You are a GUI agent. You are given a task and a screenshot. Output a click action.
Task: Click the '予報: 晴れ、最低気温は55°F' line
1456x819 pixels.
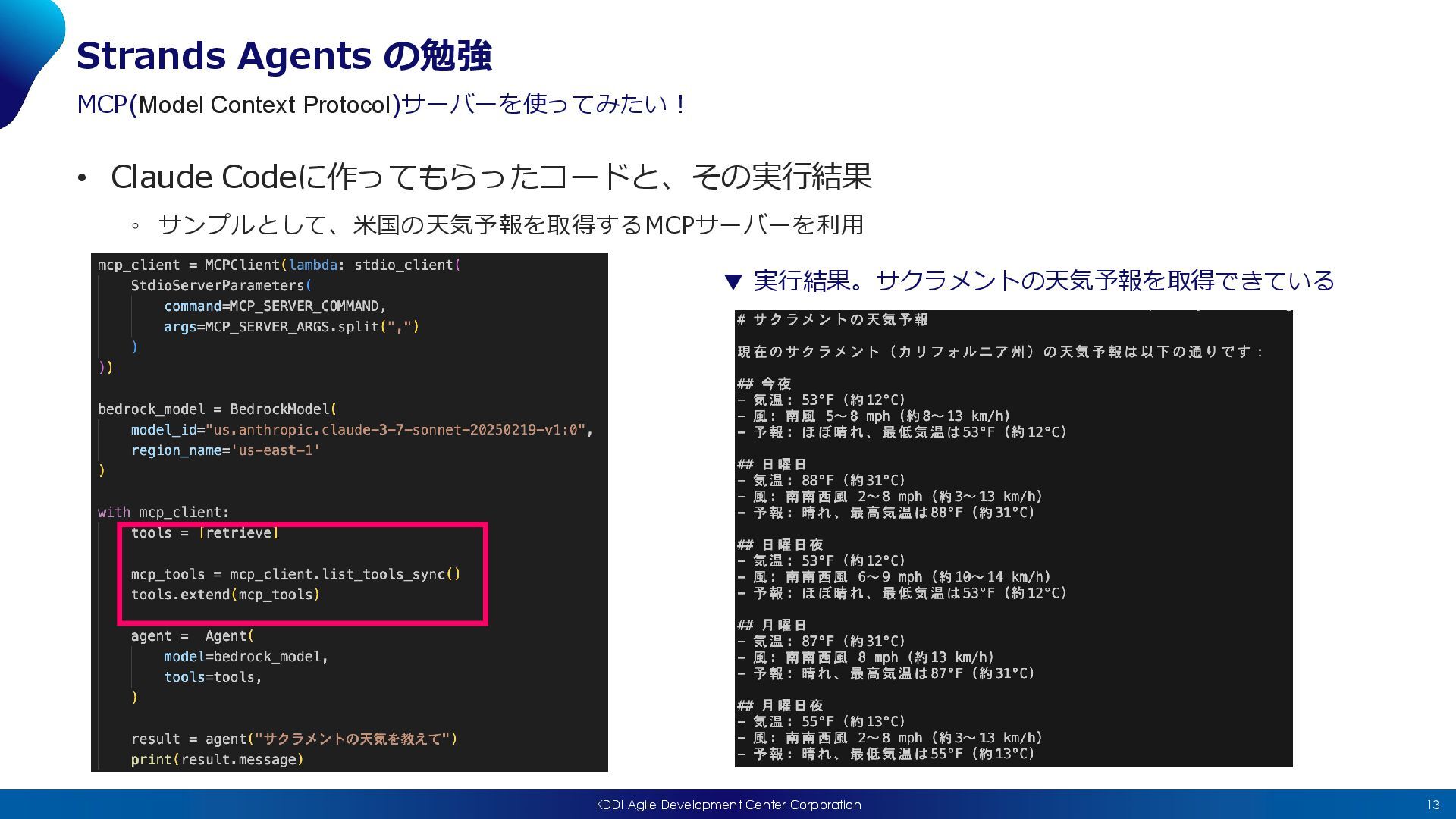coord(886,754)
